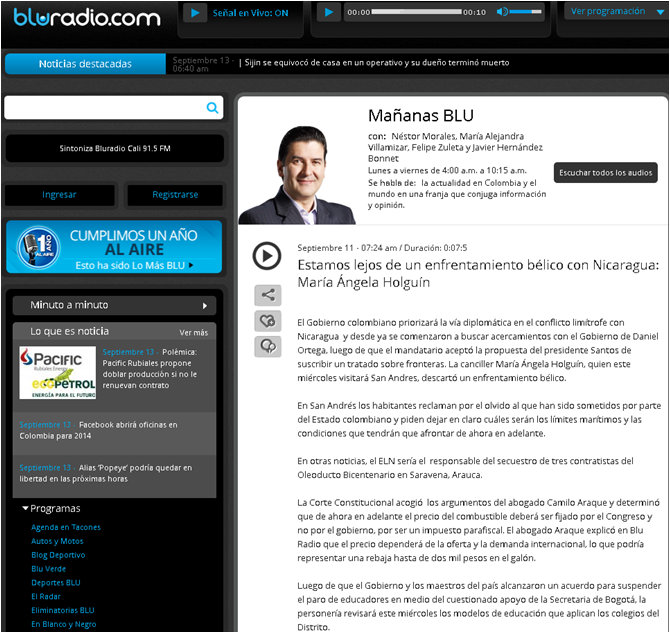Image resolution: width=670 pixels, height=633 pixels.
Task: Open the Estamos lejos de un enfrentamiento headline
Action: coord(478,274)
